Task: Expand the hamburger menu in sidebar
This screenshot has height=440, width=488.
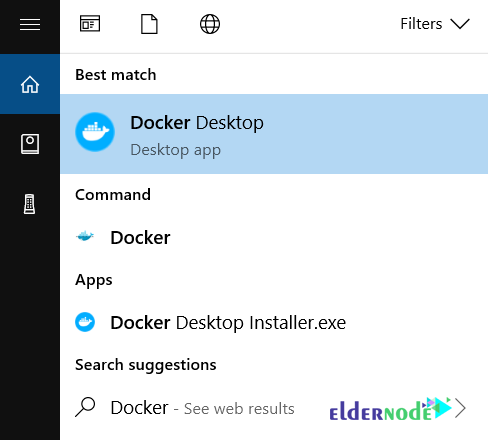Action: [30, 24]
